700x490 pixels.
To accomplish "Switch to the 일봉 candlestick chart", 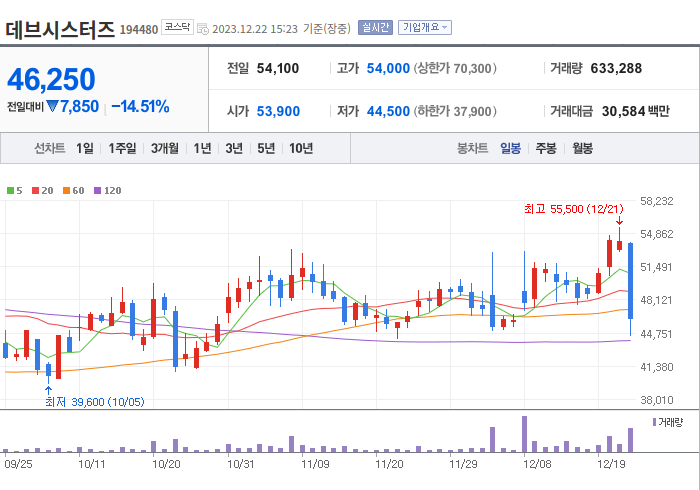I will 510,148.
